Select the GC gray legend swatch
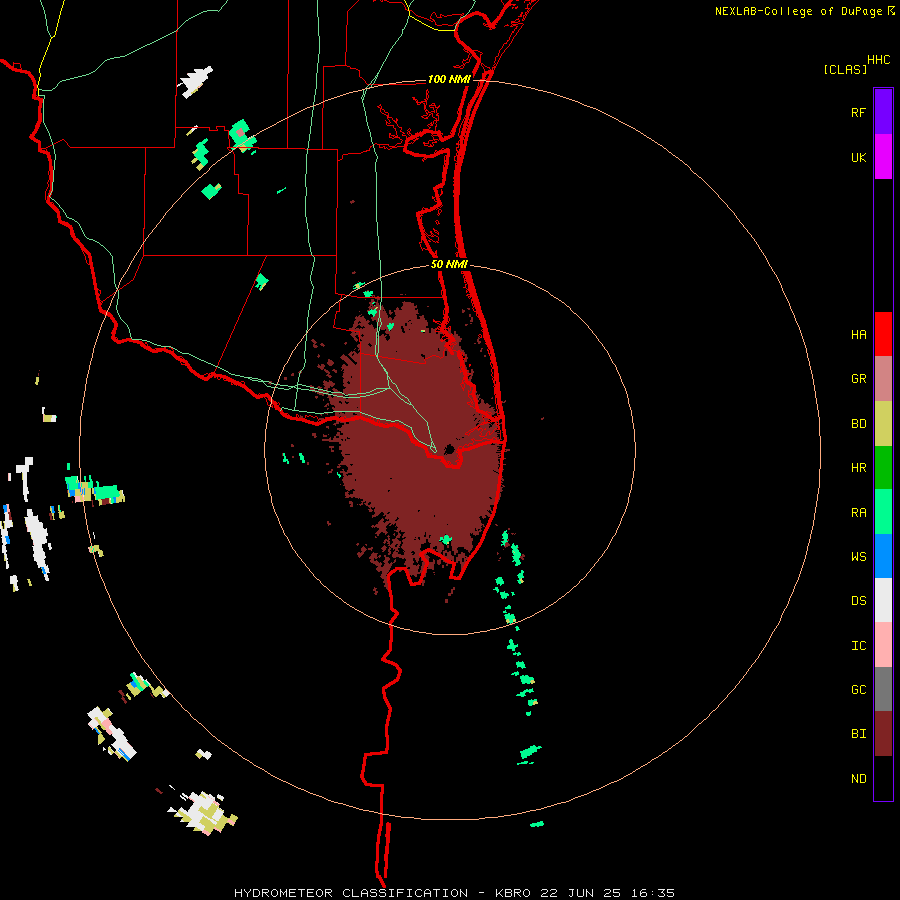 [x=883, y=689]
